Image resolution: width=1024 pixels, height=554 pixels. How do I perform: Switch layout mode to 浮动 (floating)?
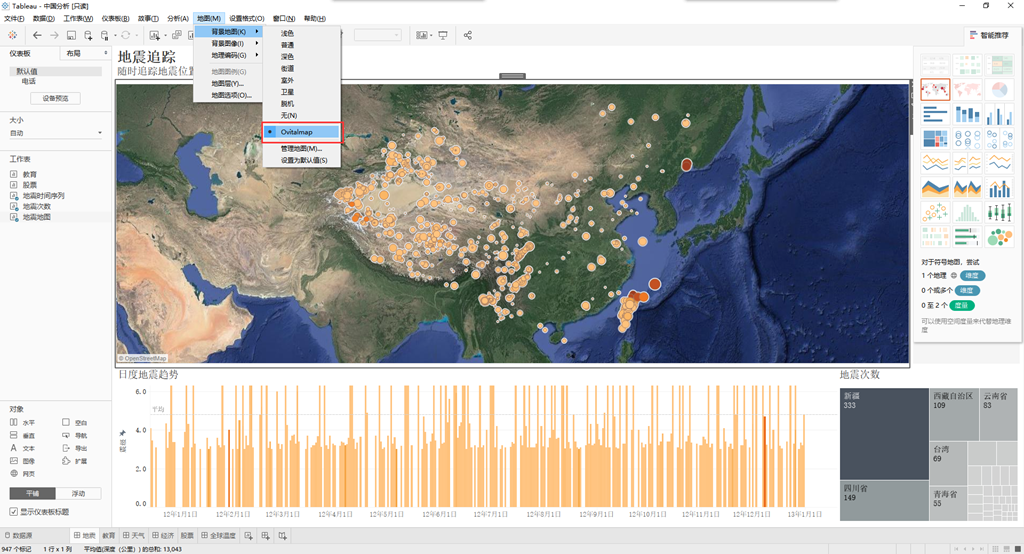[78, 493]
